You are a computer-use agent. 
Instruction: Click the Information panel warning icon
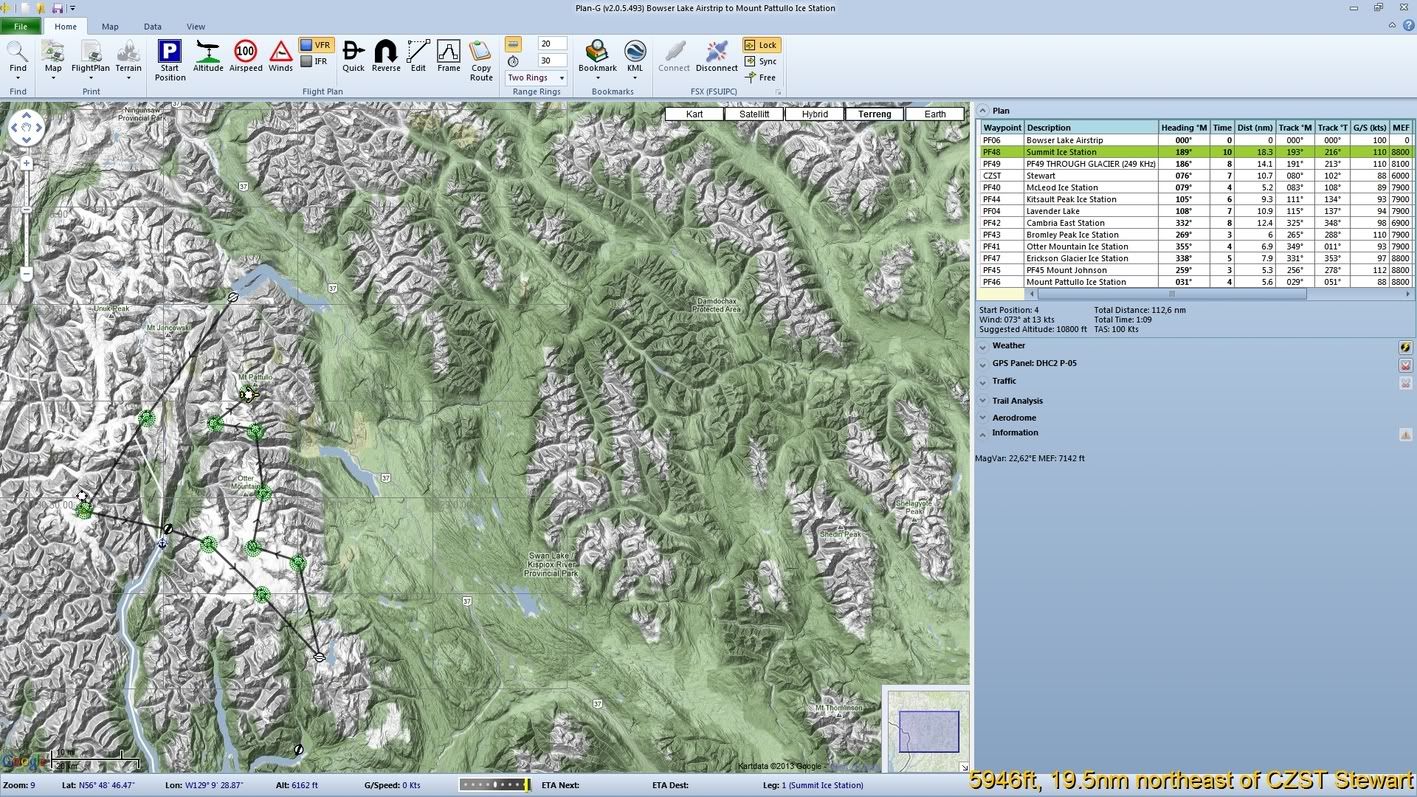(x=1405, y=435)
